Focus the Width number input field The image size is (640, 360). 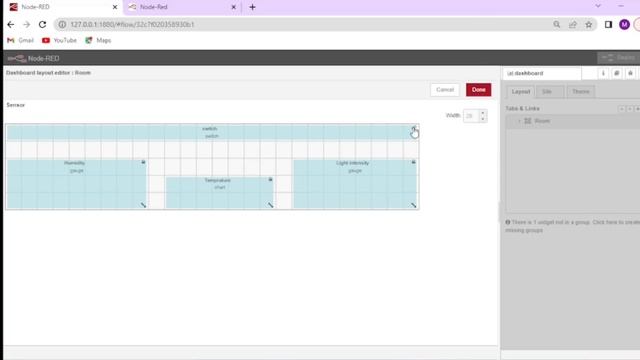coord(471,116)
